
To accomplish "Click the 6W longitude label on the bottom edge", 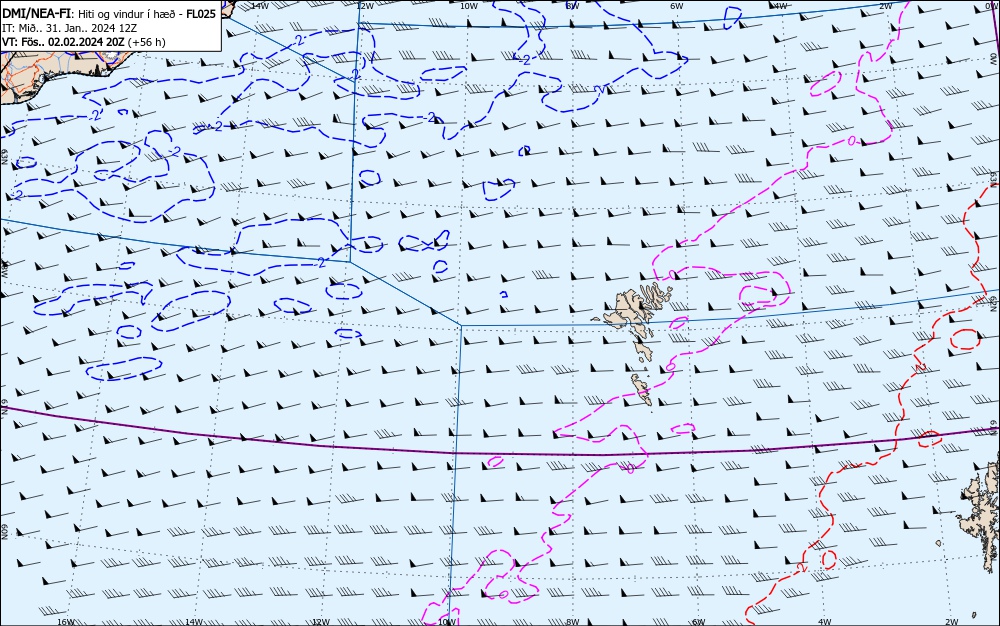I will click(x=698, y=622).
